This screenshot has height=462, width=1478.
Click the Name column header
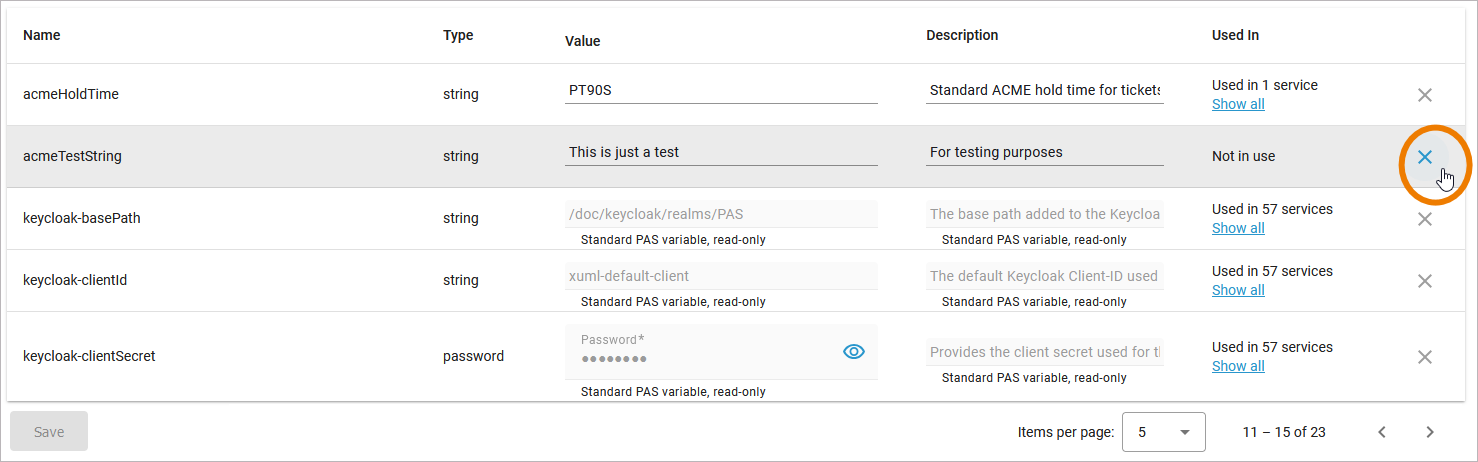click(42, 35)
